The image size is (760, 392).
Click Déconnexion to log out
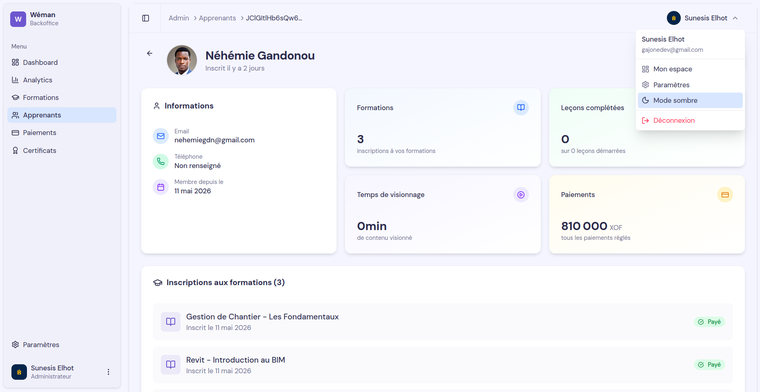pos(690,120)
